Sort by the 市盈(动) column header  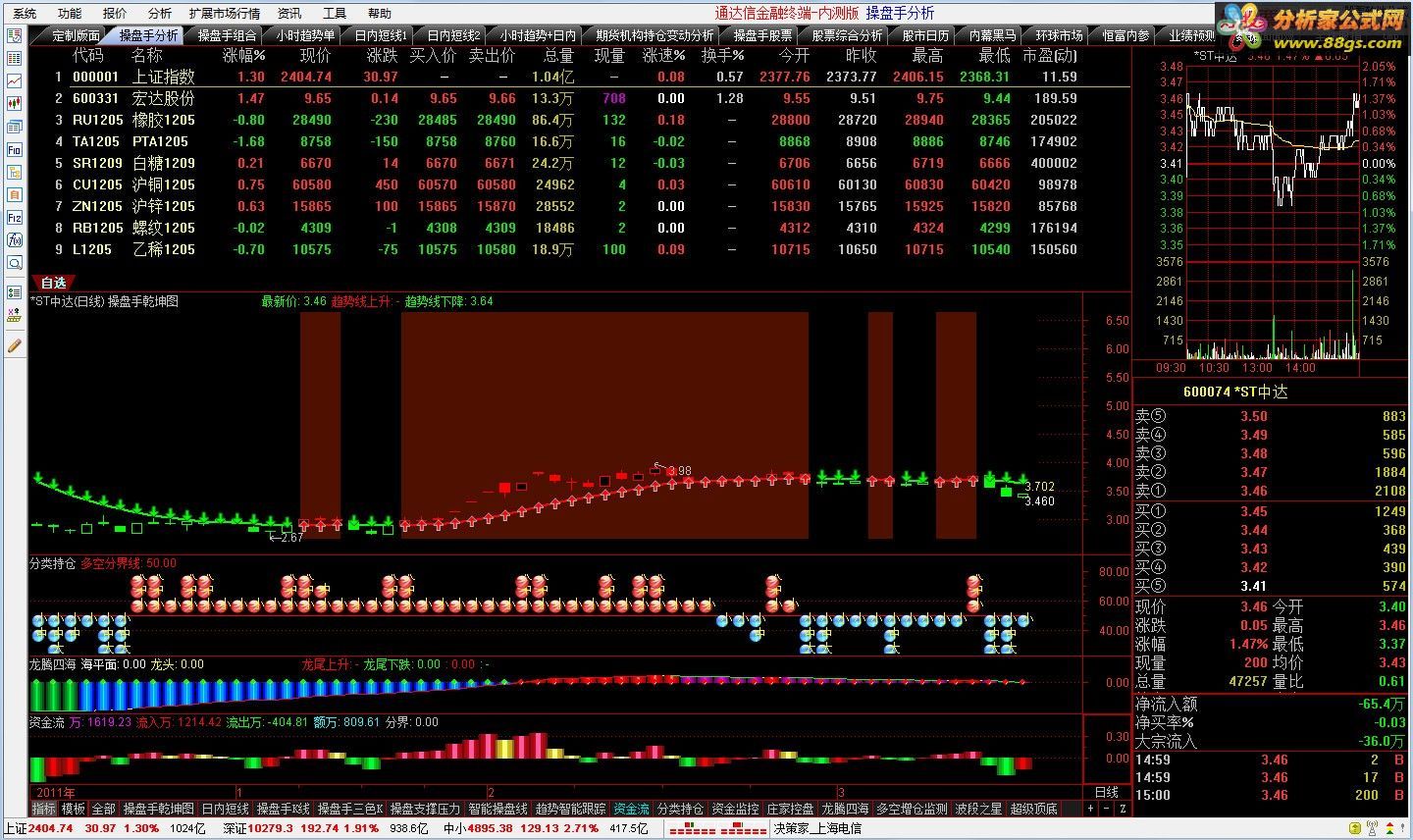(x=1049, y=55)
